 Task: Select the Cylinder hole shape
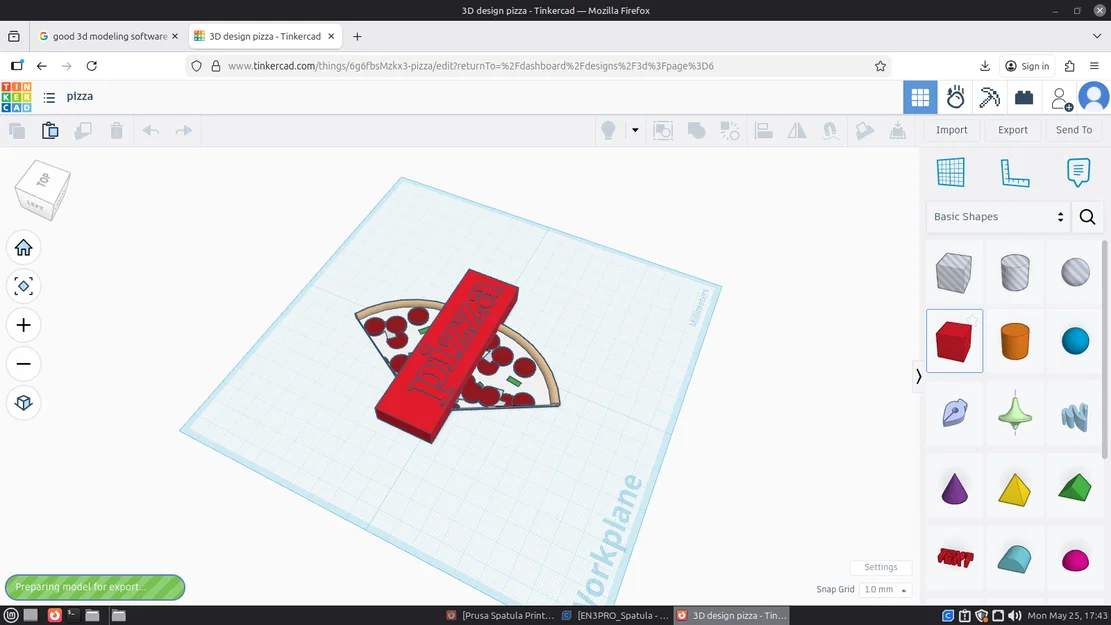(x=1015, y=272)
